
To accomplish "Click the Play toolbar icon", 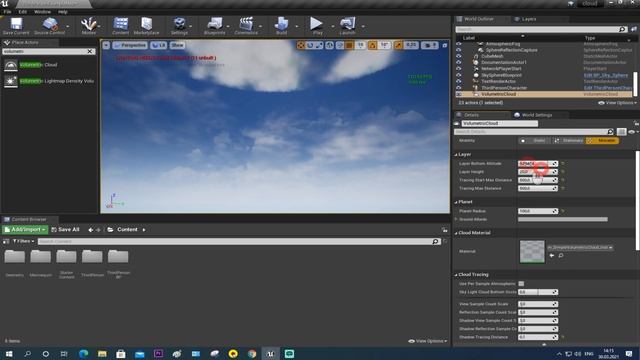I will (316, 24).
